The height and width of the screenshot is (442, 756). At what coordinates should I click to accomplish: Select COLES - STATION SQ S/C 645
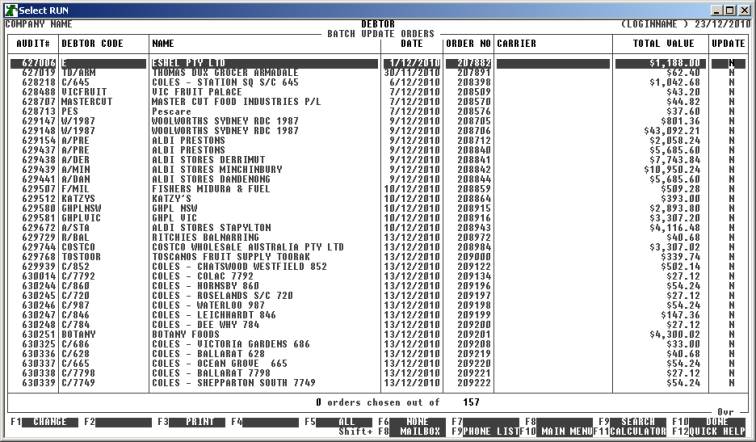pos(378,82)
